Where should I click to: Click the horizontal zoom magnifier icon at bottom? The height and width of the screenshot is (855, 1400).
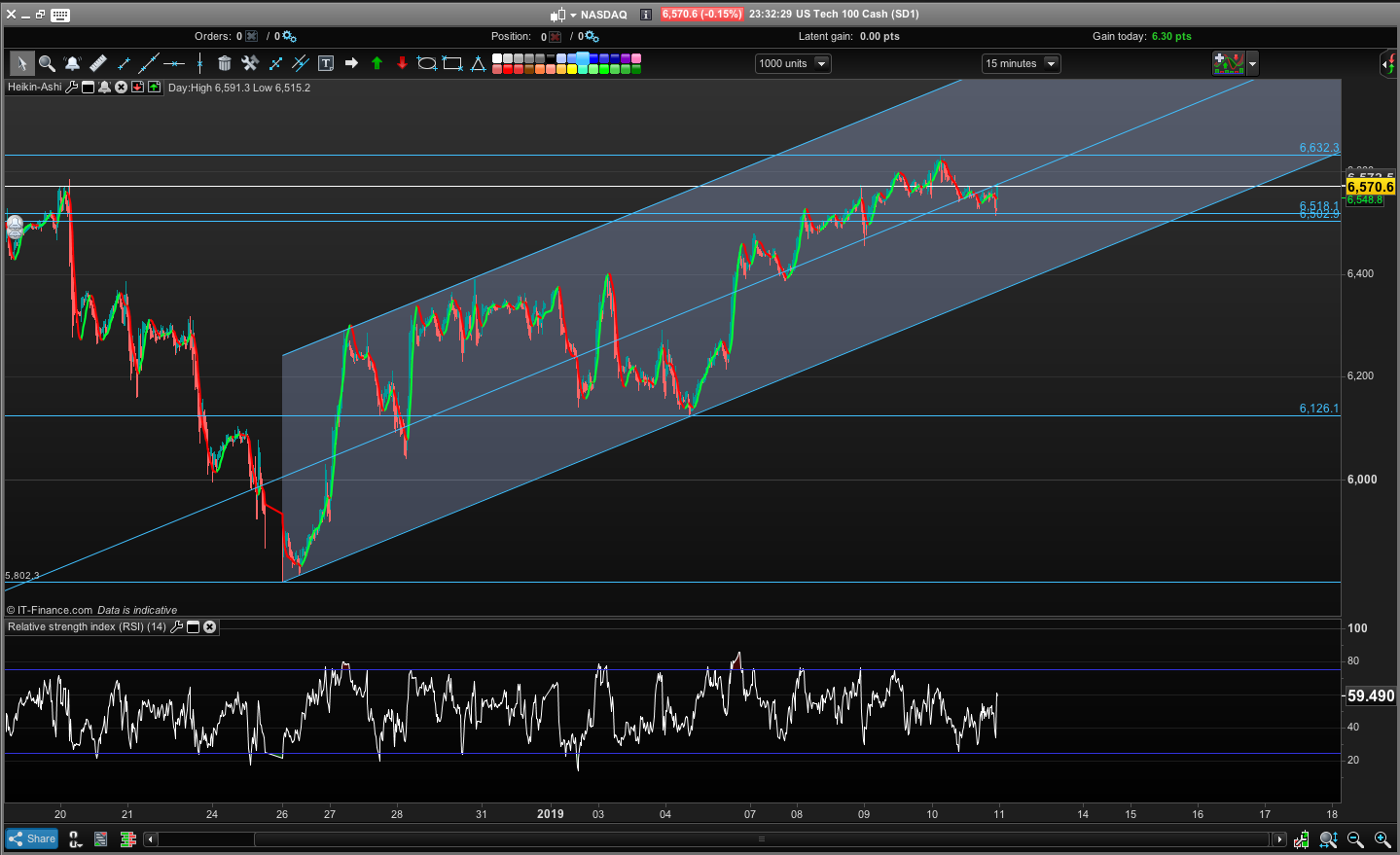click(1329, 839)
